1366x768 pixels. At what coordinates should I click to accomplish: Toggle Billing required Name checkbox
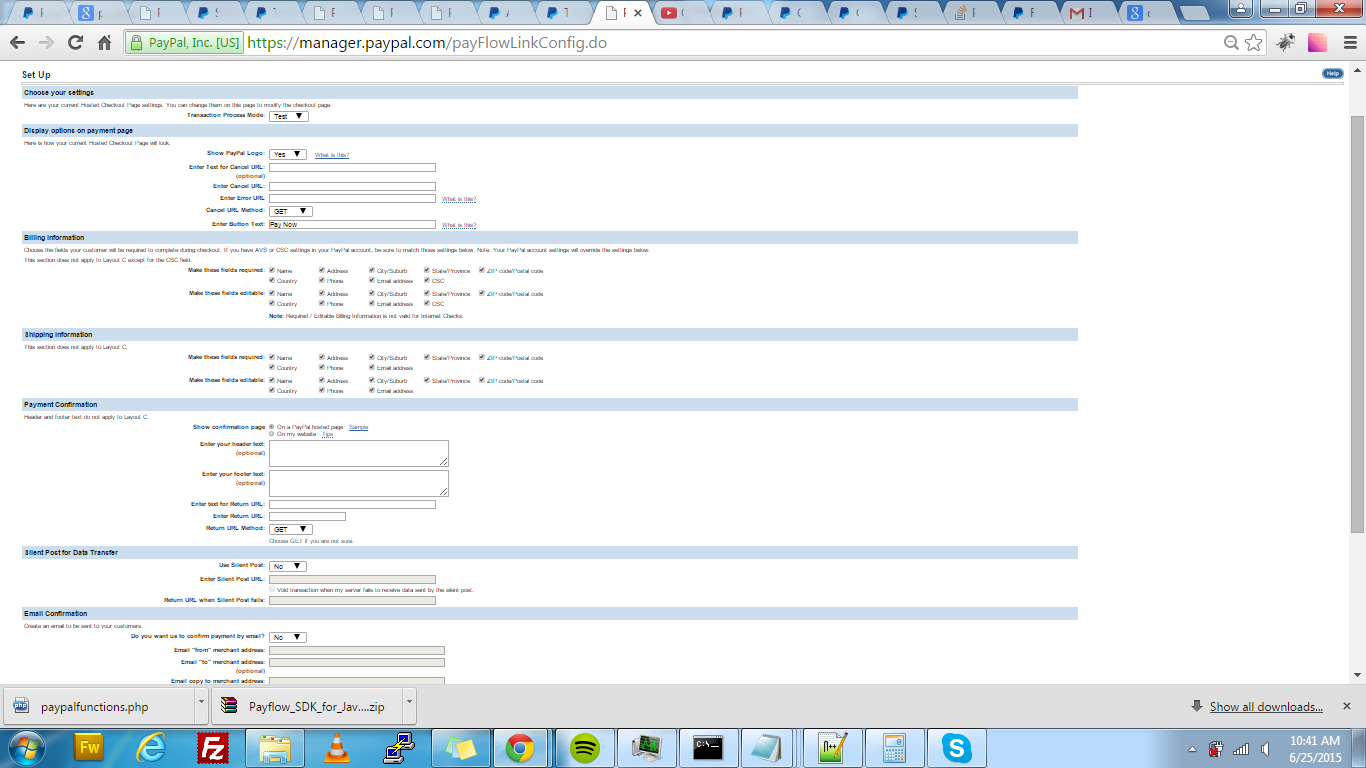click(x=272, y=270)
